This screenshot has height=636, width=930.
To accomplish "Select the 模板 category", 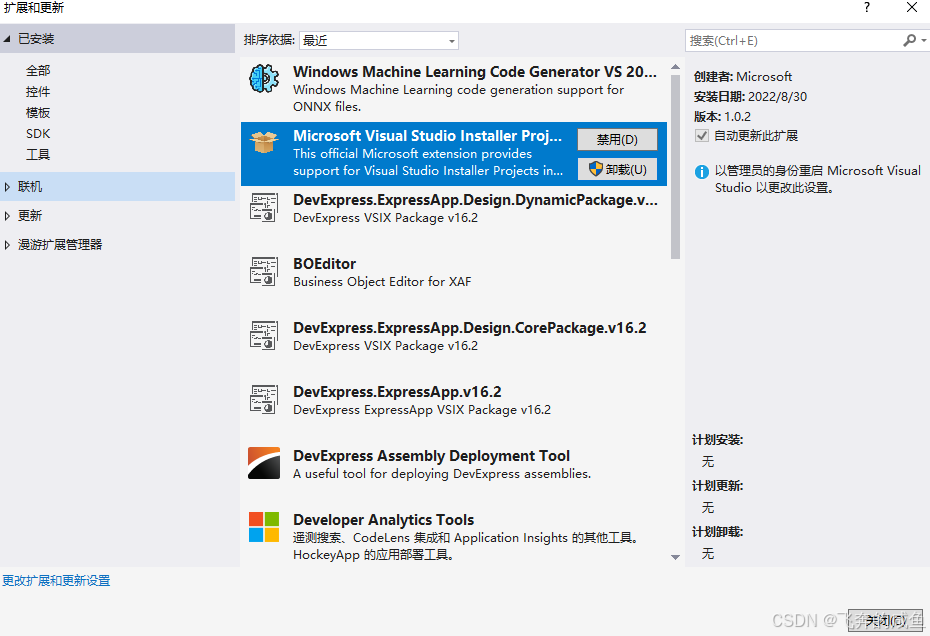I will [38, 113].
